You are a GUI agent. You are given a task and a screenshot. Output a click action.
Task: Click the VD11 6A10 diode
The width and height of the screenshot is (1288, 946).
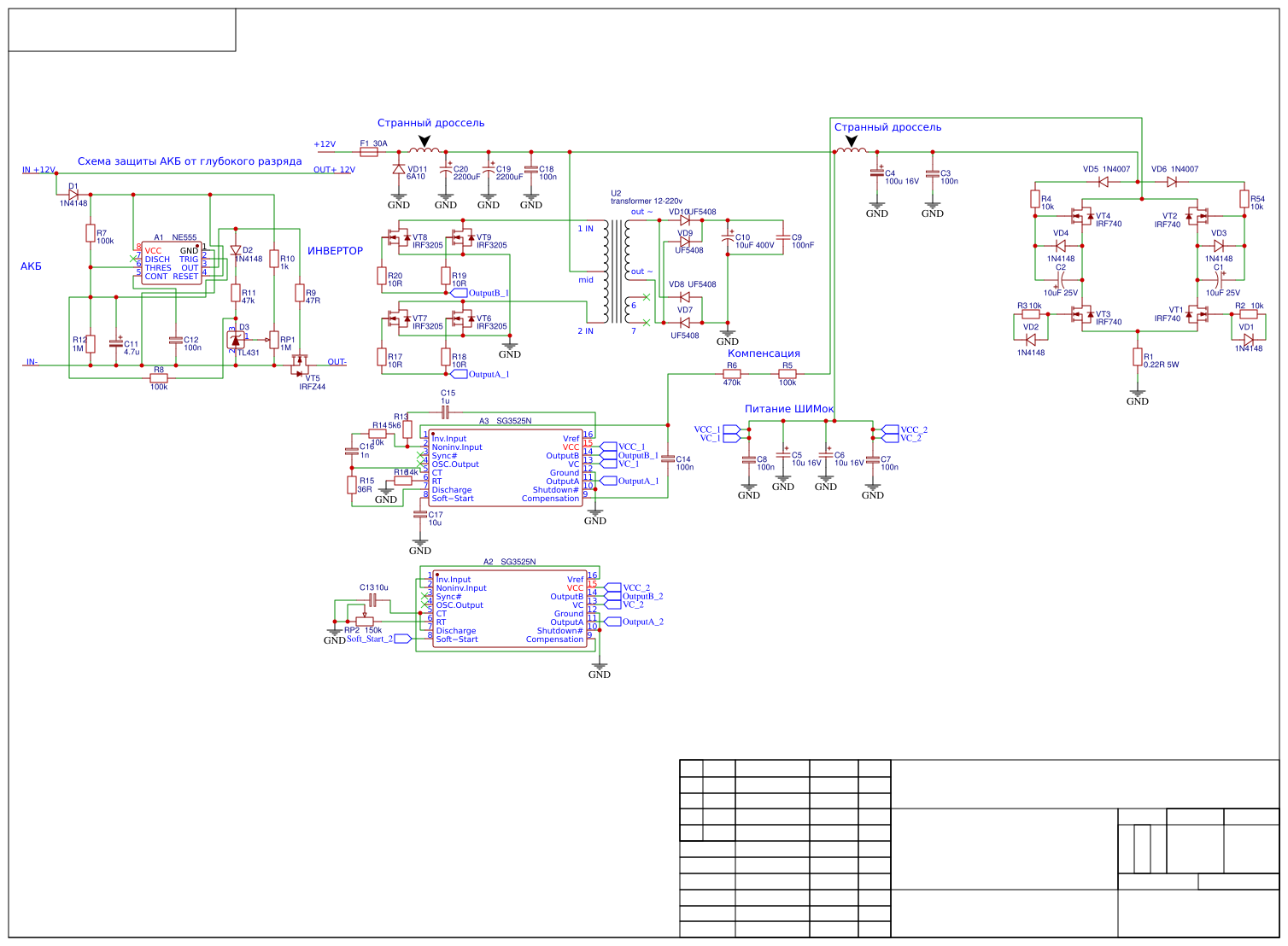(x=399, y=170)
